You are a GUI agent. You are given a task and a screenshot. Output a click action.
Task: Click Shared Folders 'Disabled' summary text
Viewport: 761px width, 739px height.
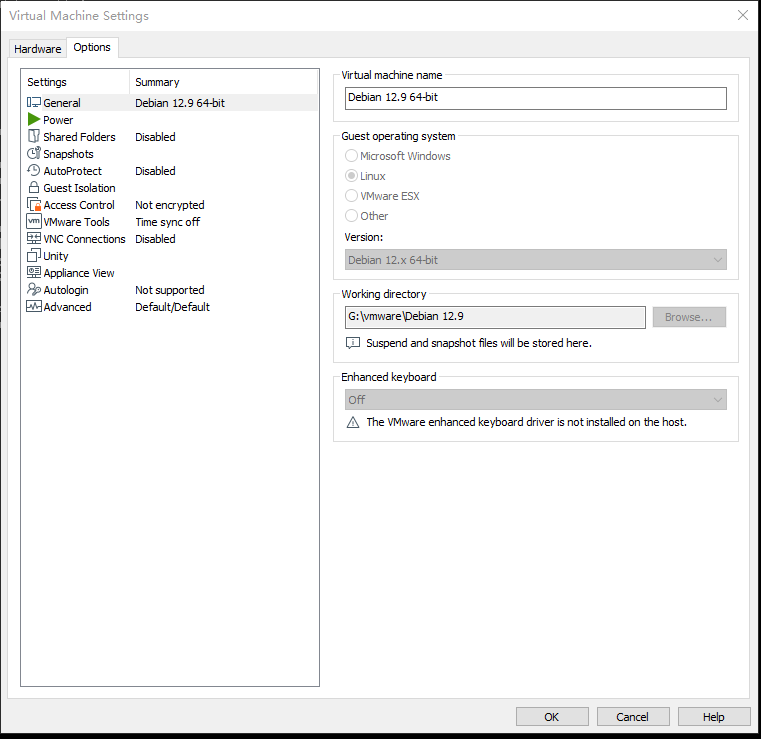coord(155,137)
